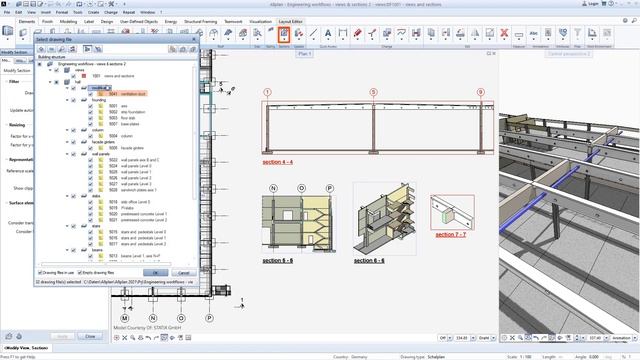
Task: Click the vertical scrollbar in the building structure tree
Action: pos(194,133)
